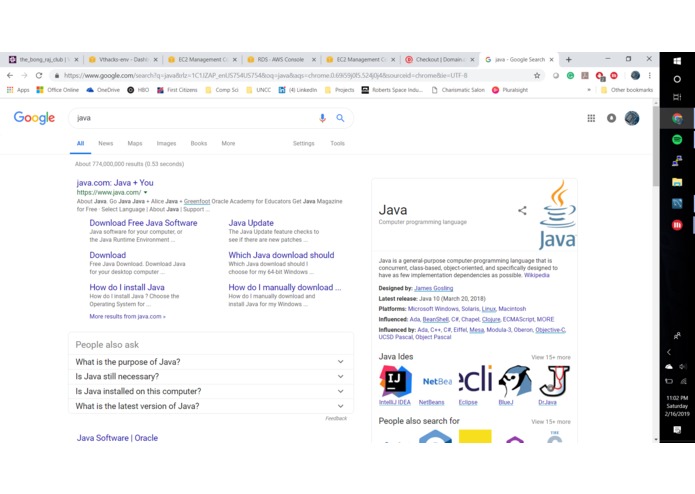The image size is (695, 494).
Task: Click the magnifier search button
Action: 340,118
